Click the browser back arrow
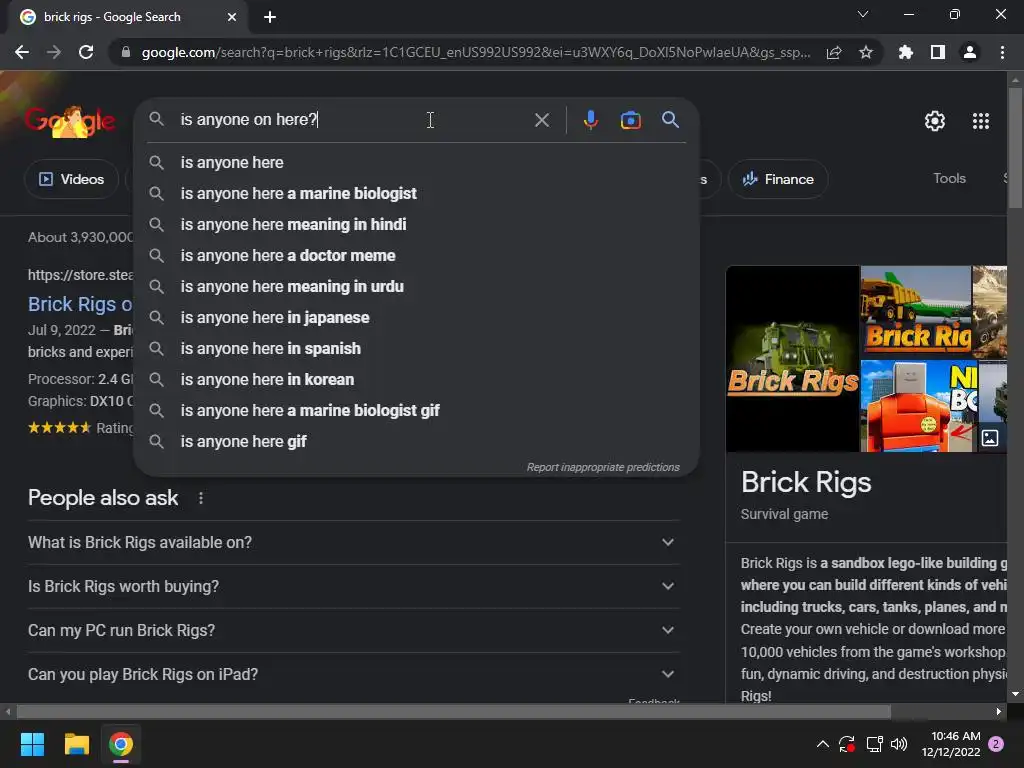The image size is (1024, 768). click(22, 52)
